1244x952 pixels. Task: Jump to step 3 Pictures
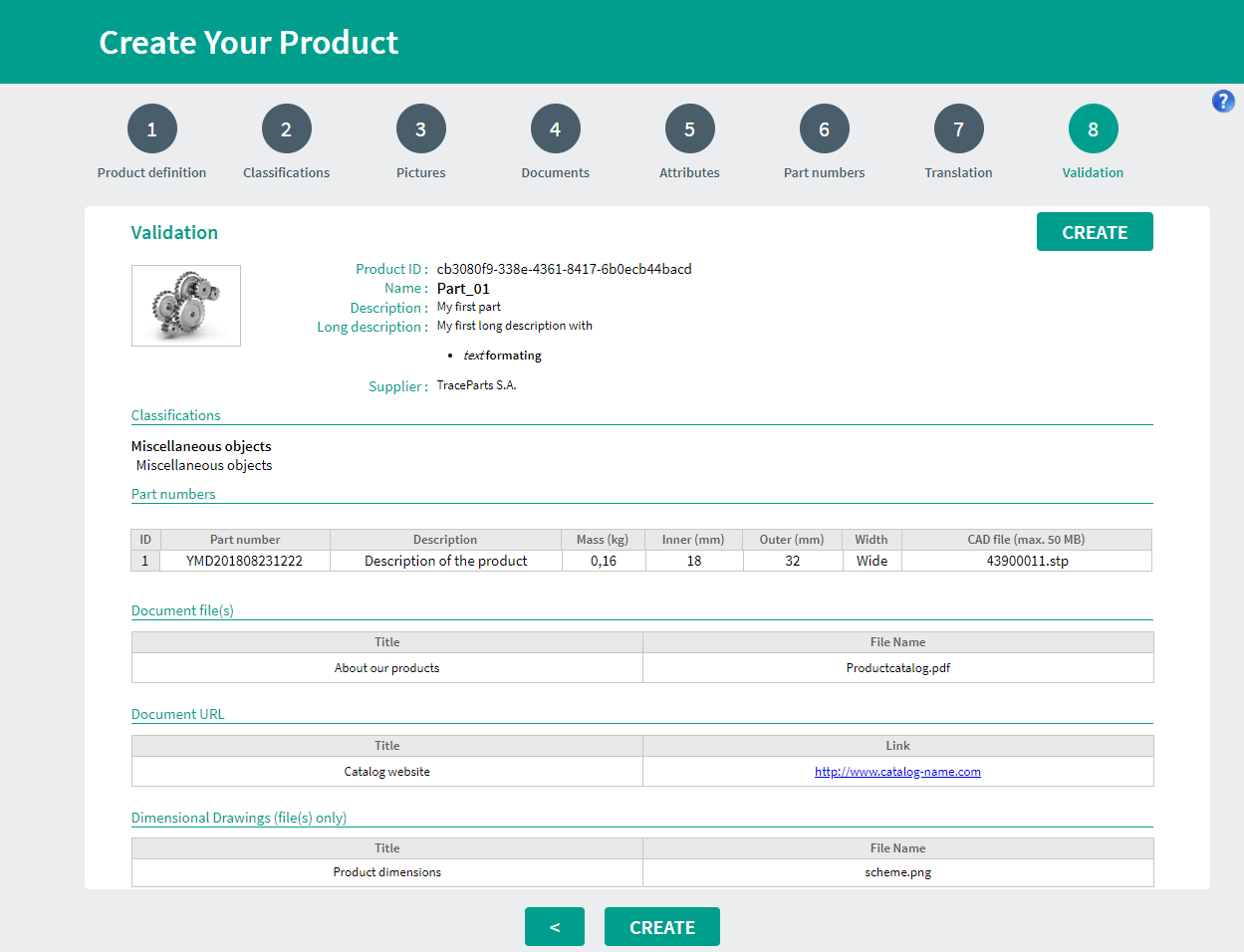(420, 129)
